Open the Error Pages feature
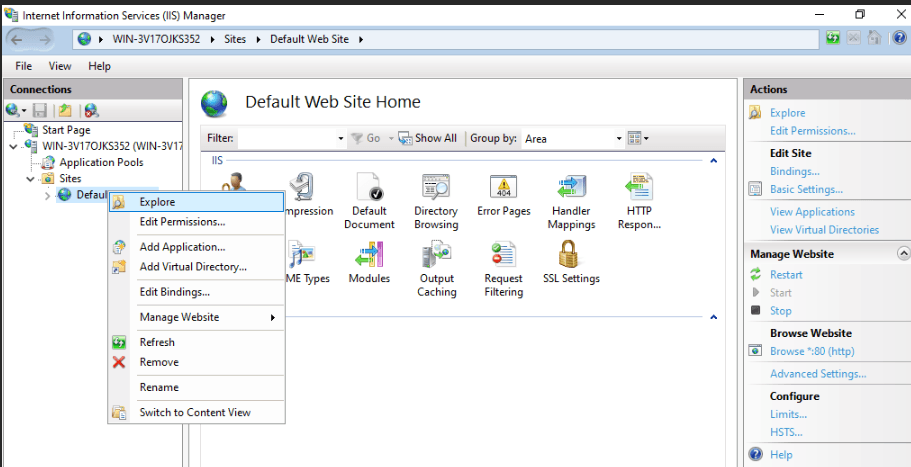Image resolution: width=911 pixels, height=467 pixels. click(504, 195)
